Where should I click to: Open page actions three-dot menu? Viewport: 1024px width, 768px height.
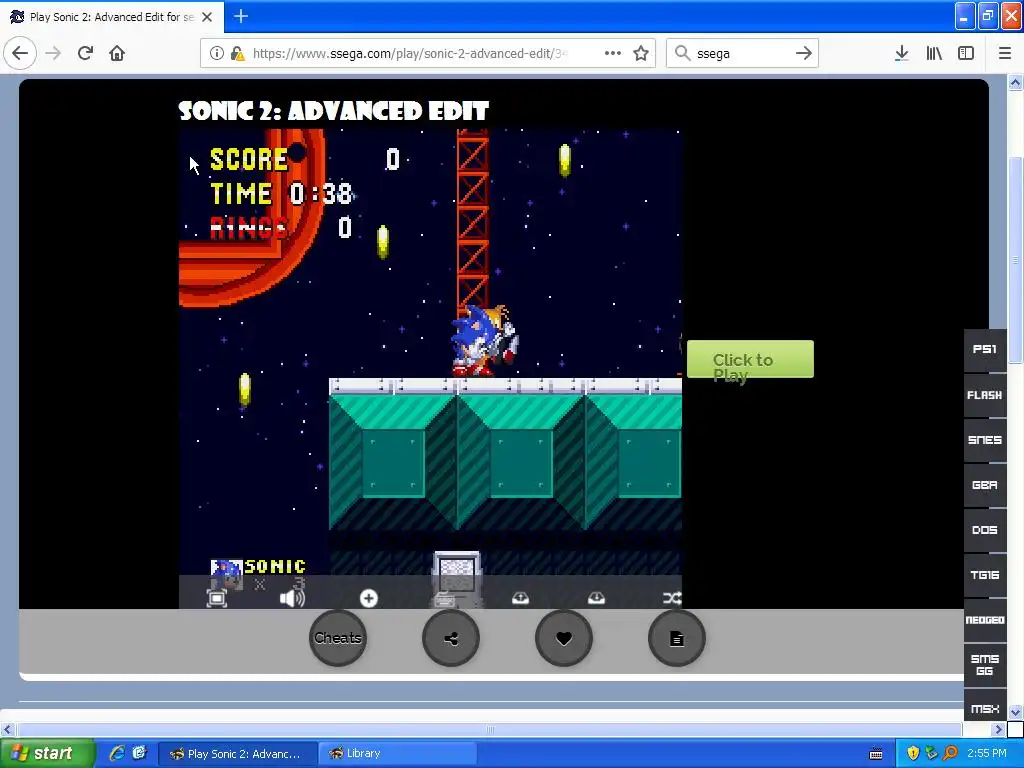(613, 53)
